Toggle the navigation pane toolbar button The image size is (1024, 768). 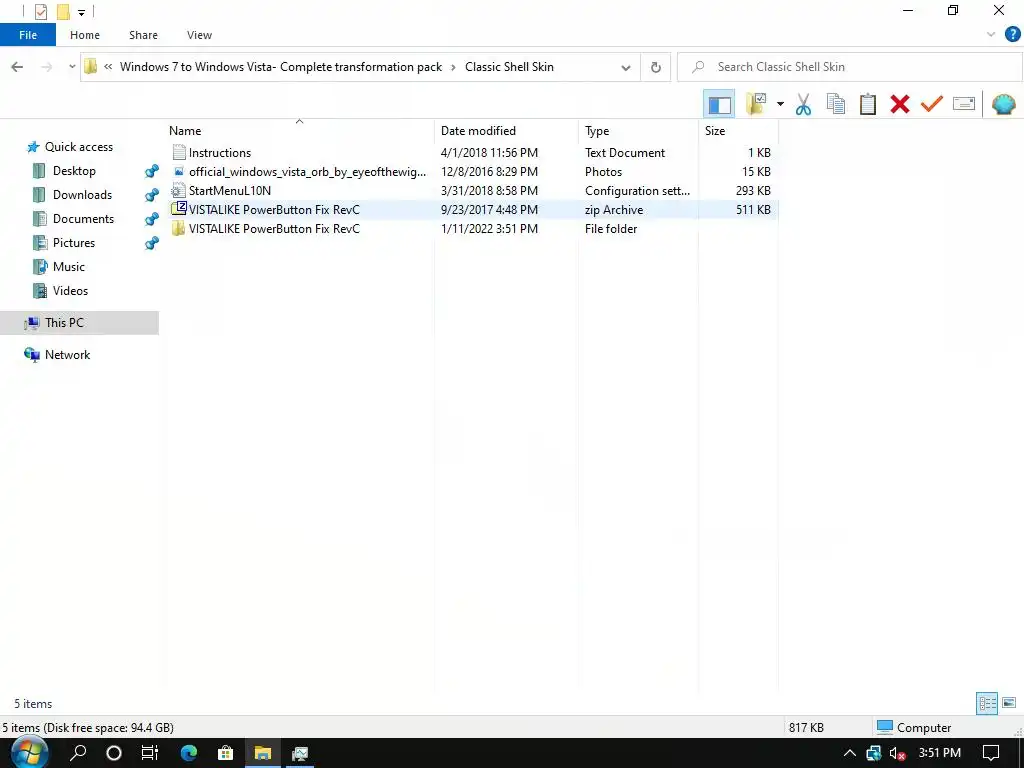tap(719, 104)
